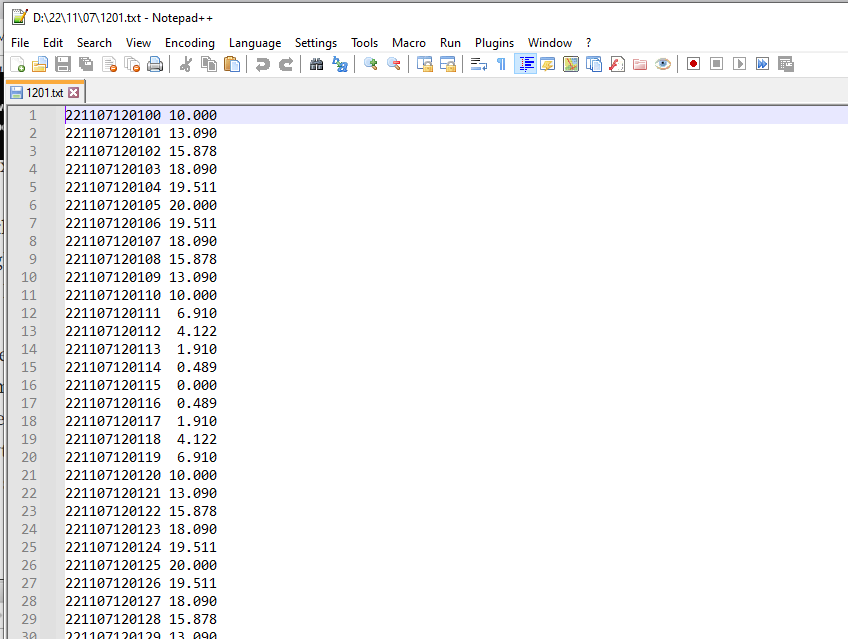Click the Replace toolbar icon
Viewport: 848px width, 639px height.
[340, 64]
